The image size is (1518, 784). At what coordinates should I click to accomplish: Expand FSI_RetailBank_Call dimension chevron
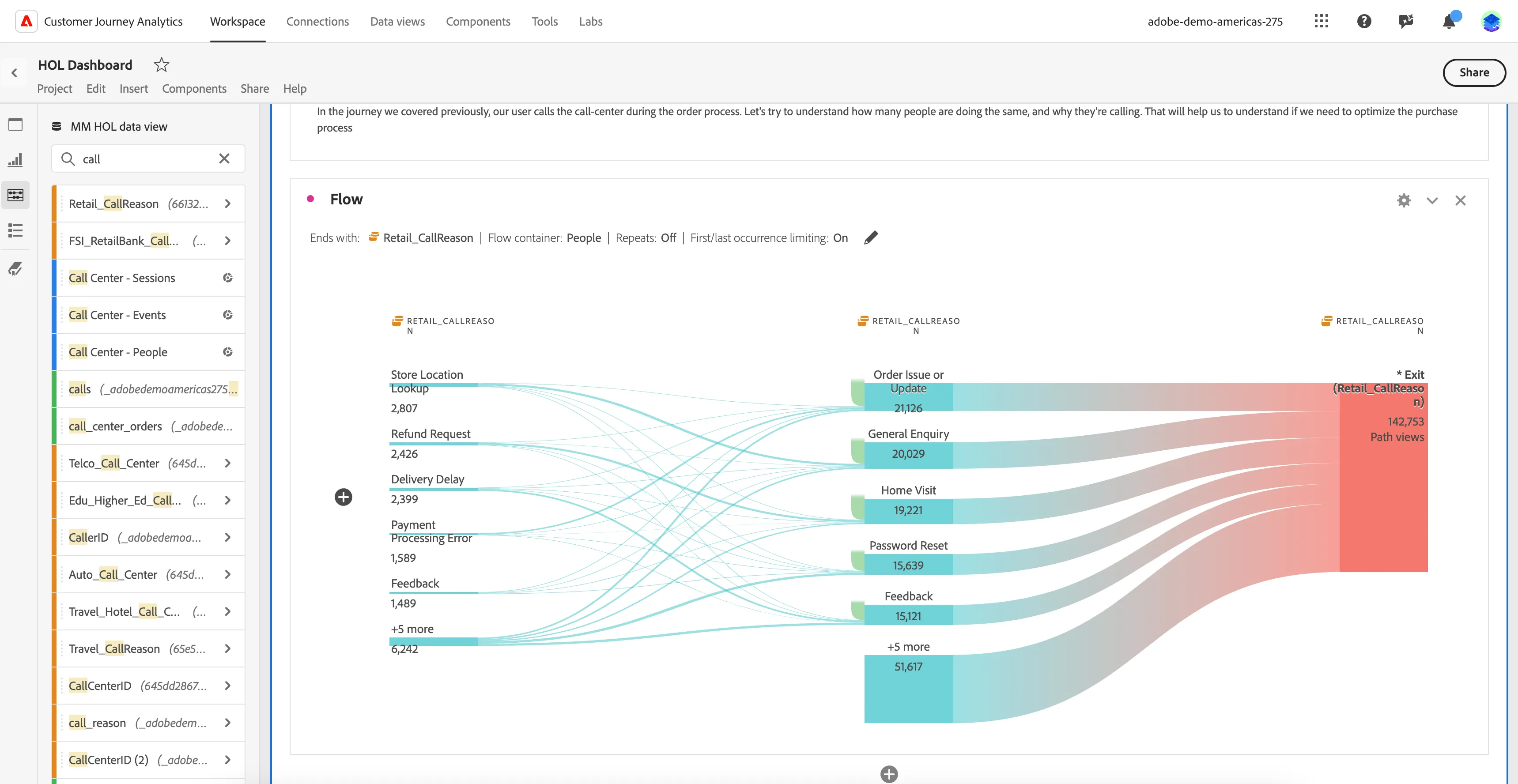227,240
